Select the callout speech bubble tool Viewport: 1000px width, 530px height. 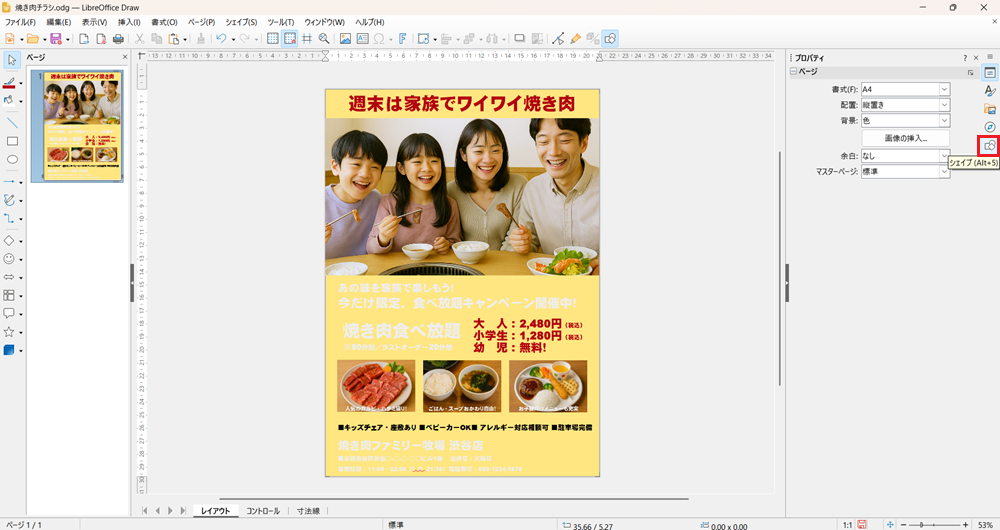[10, 313]
